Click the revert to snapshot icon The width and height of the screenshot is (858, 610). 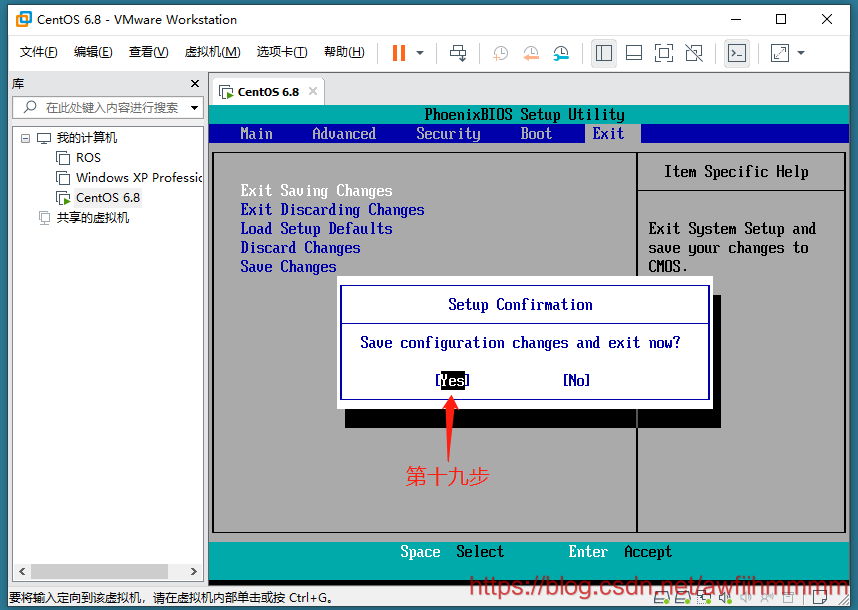530,53
